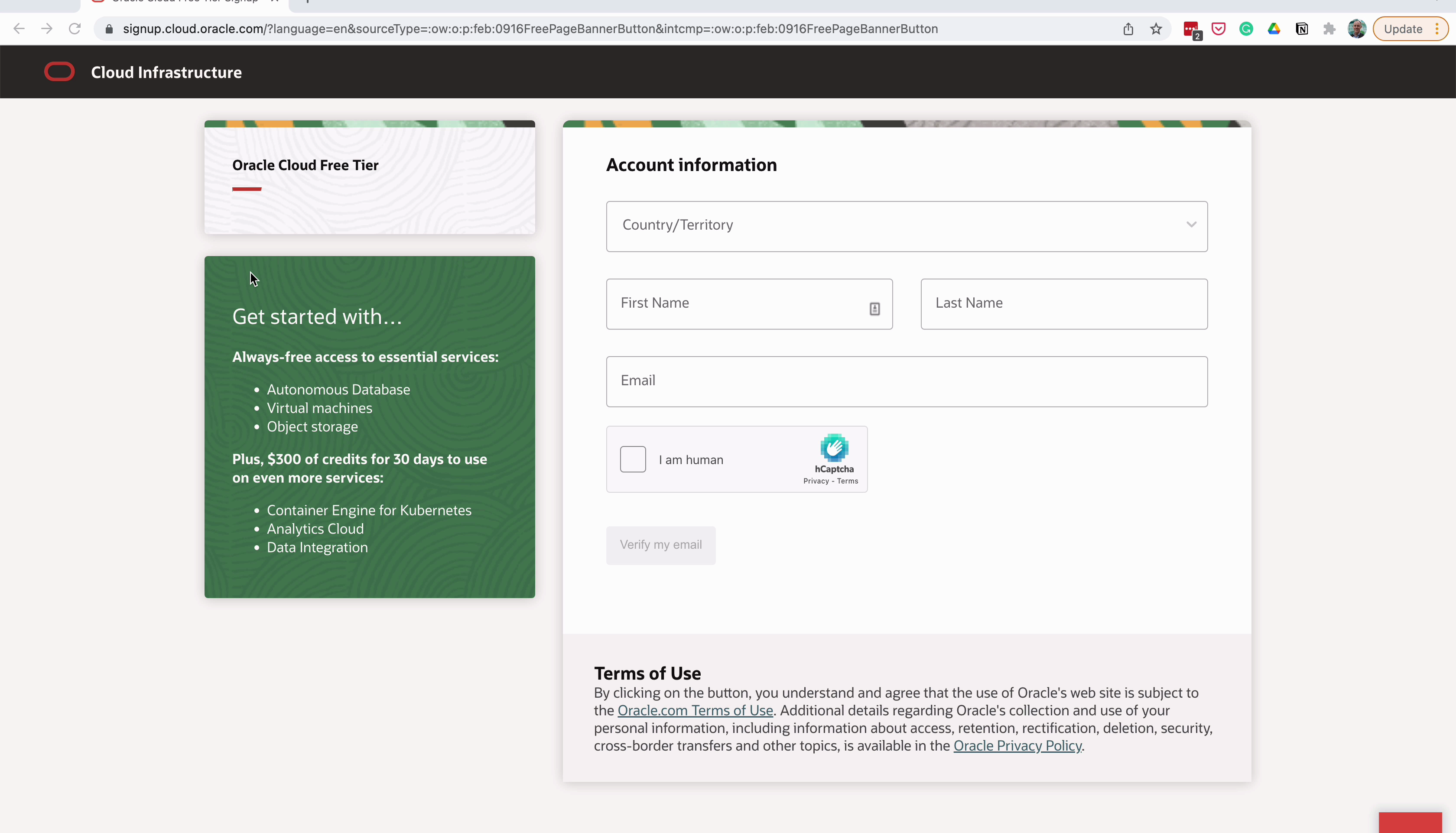Open the Oracle Privacy Policy link
The image size is (1456, 833).
[1017, 745]
